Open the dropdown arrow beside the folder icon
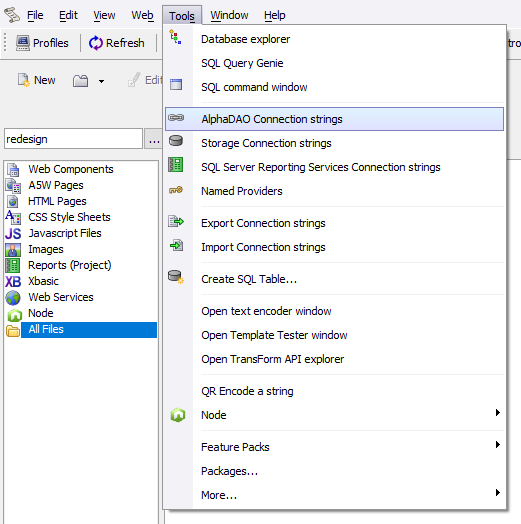521x524 pixels. tap(101, 81)
